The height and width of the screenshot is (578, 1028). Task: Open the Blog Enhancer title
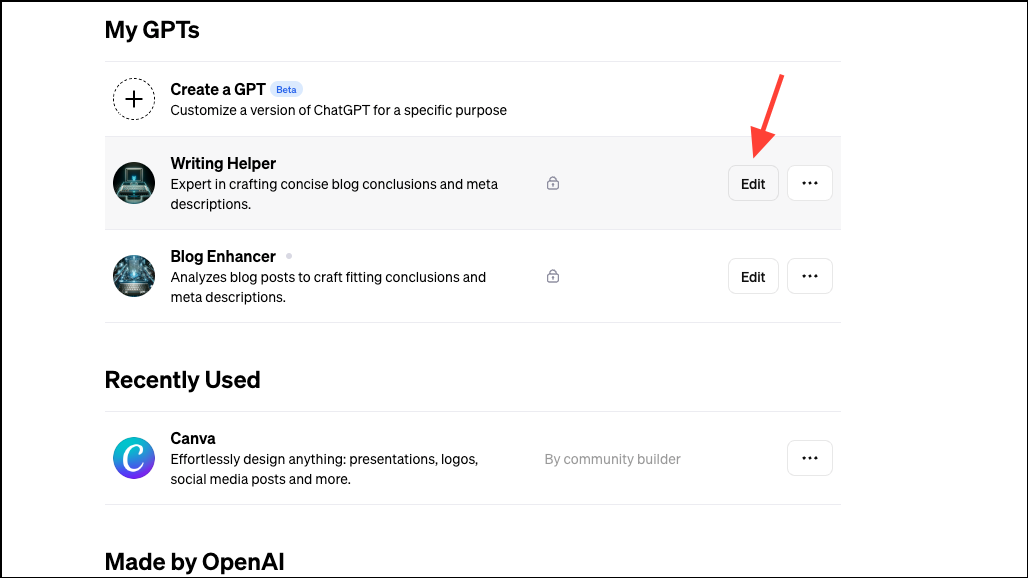[223, 256]
